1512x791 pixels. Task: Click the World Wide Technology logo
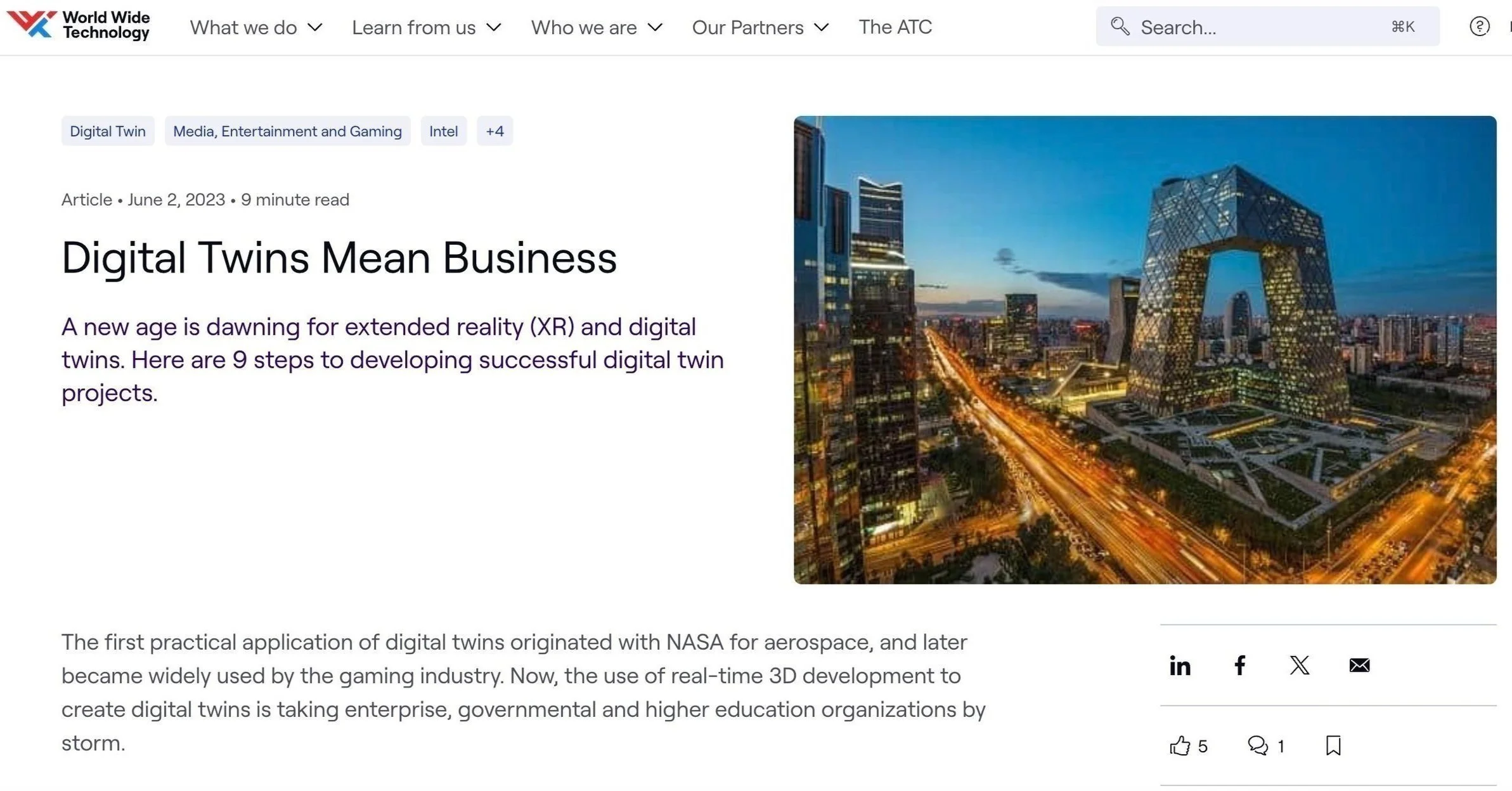click(79, 25)
